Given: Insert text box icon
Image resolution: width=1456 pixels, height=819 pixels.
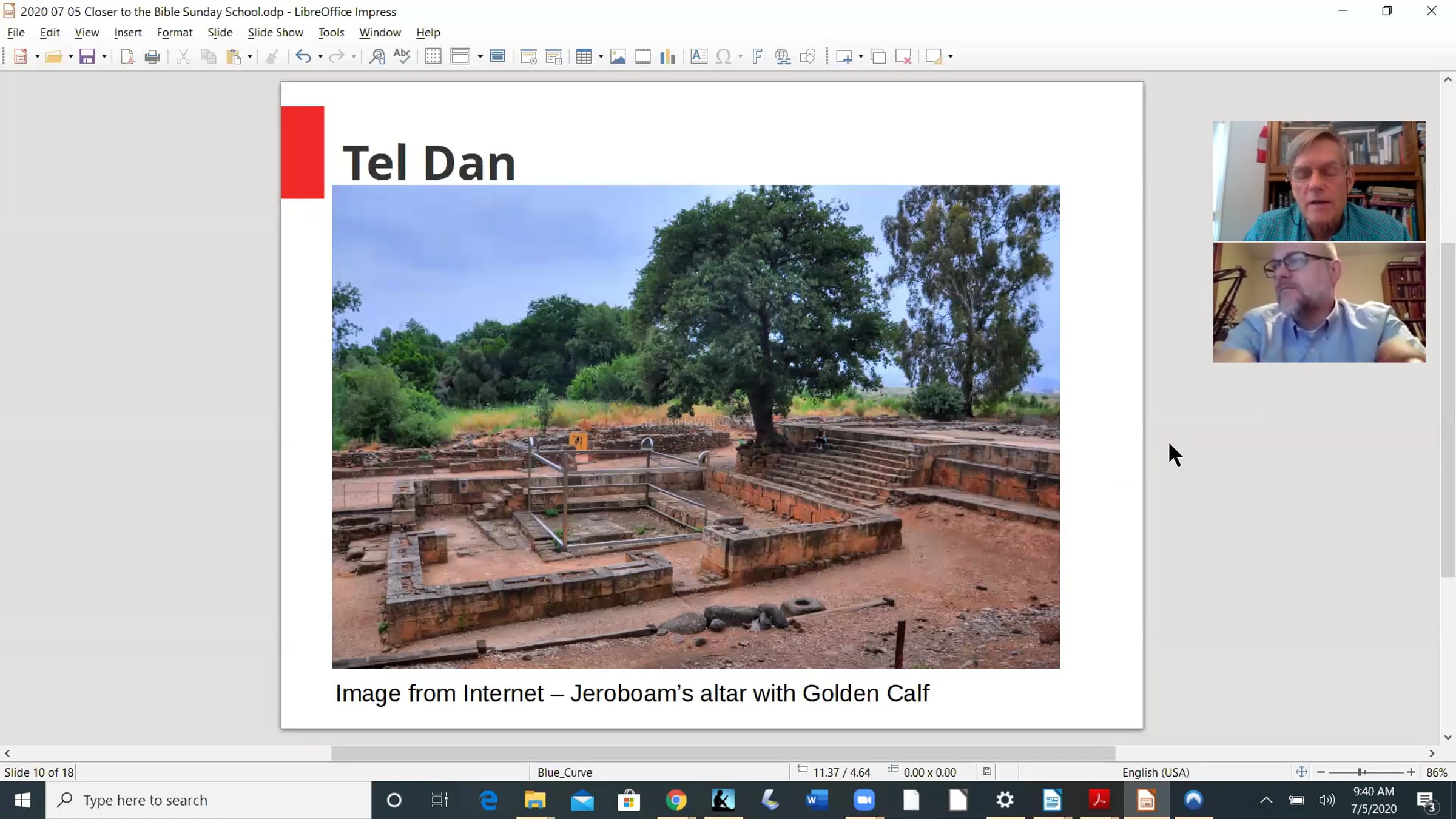Looking at the screenshot, I should 698,56.
